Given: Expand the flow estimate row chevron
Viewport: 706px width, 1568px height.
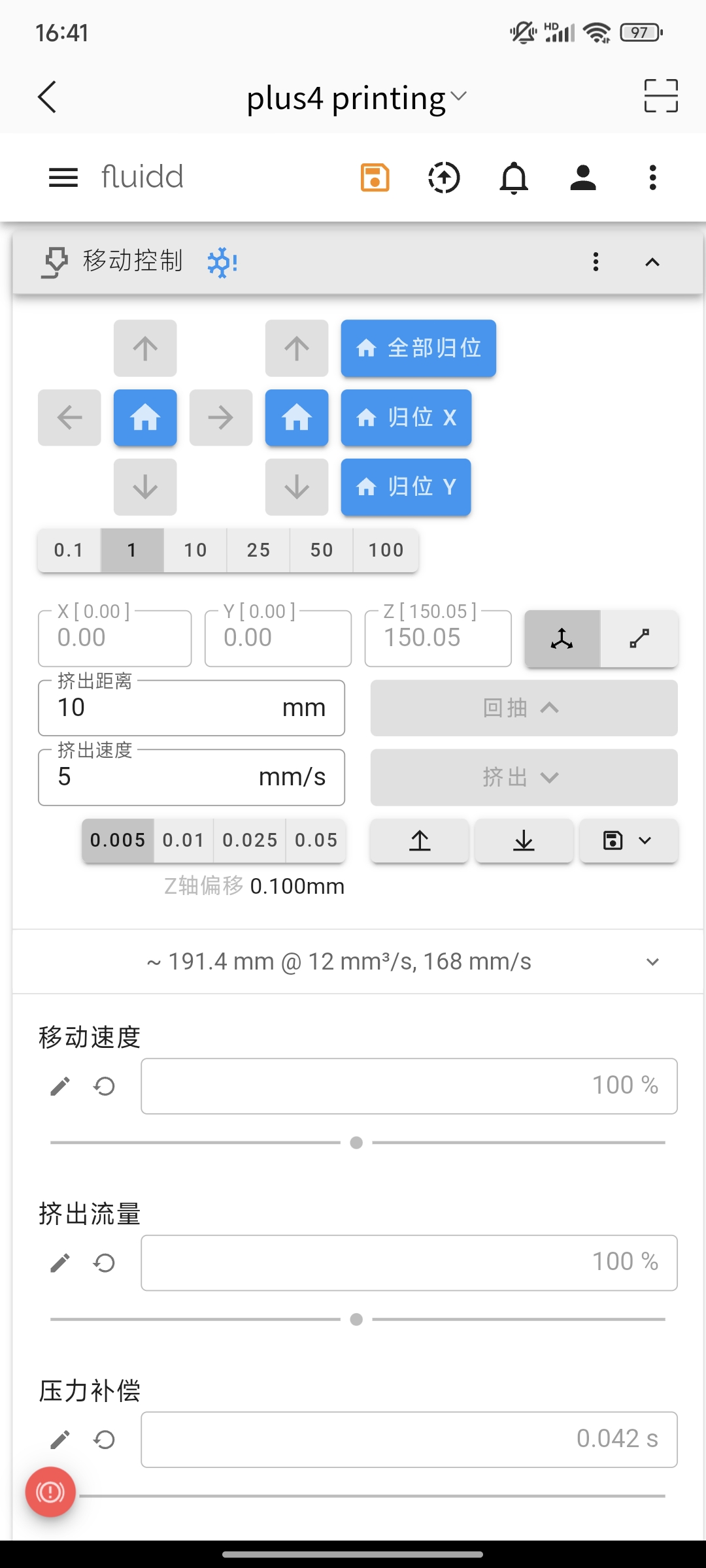Looking at the screenshot, I should (652, 962).
